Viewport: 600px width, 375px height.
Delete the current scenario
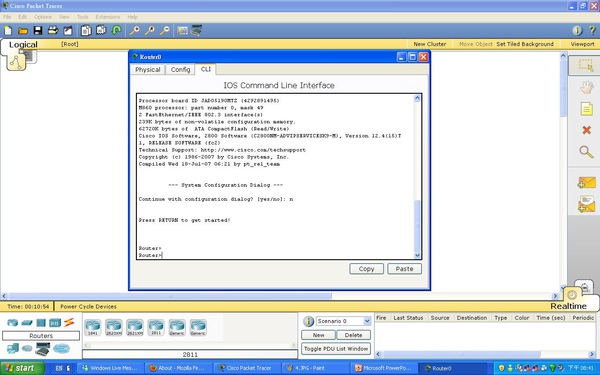353,335
